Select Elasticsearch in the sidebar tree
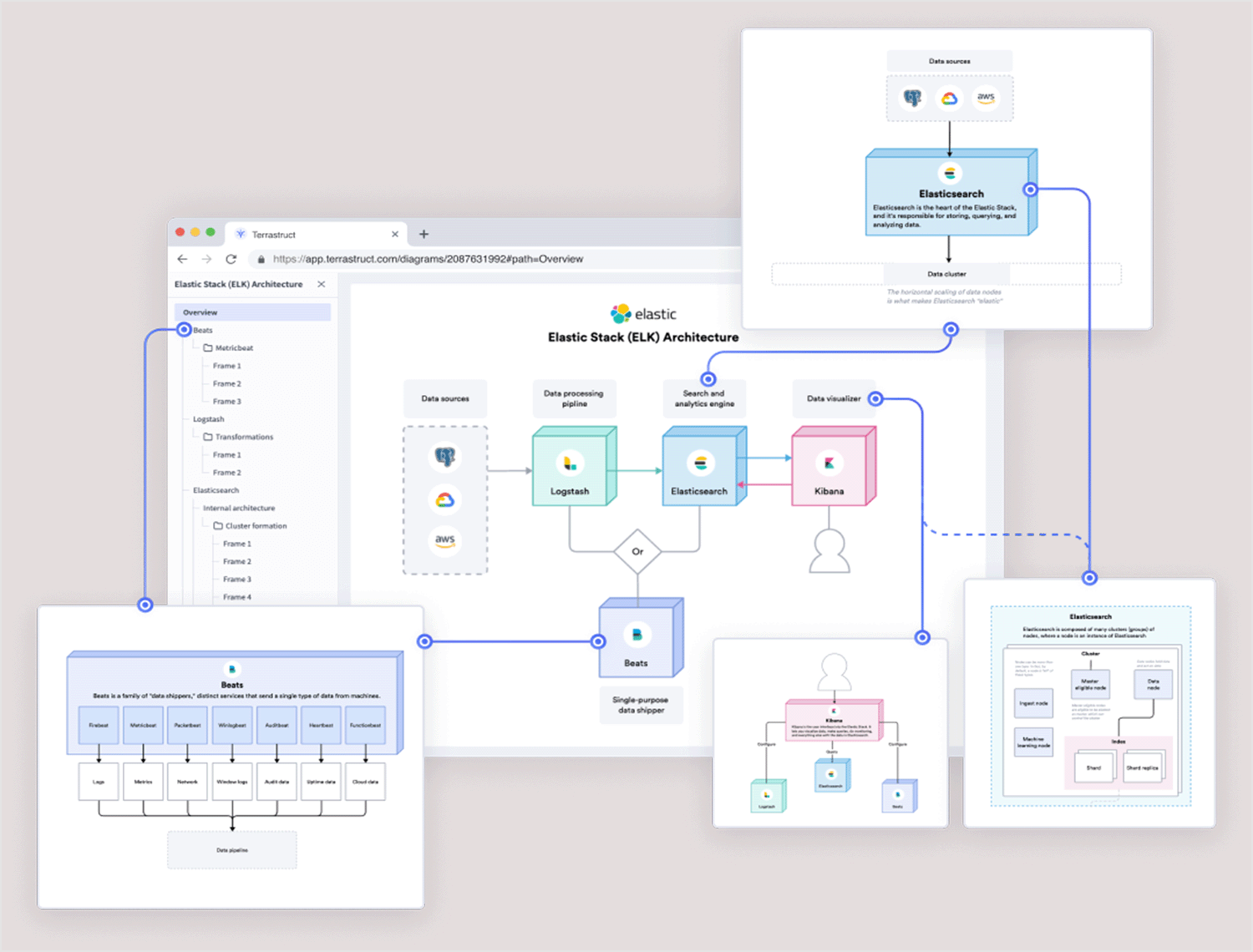Image resolution: width=1253 pixels, height=952 pixels. click(x=216, y=490)
